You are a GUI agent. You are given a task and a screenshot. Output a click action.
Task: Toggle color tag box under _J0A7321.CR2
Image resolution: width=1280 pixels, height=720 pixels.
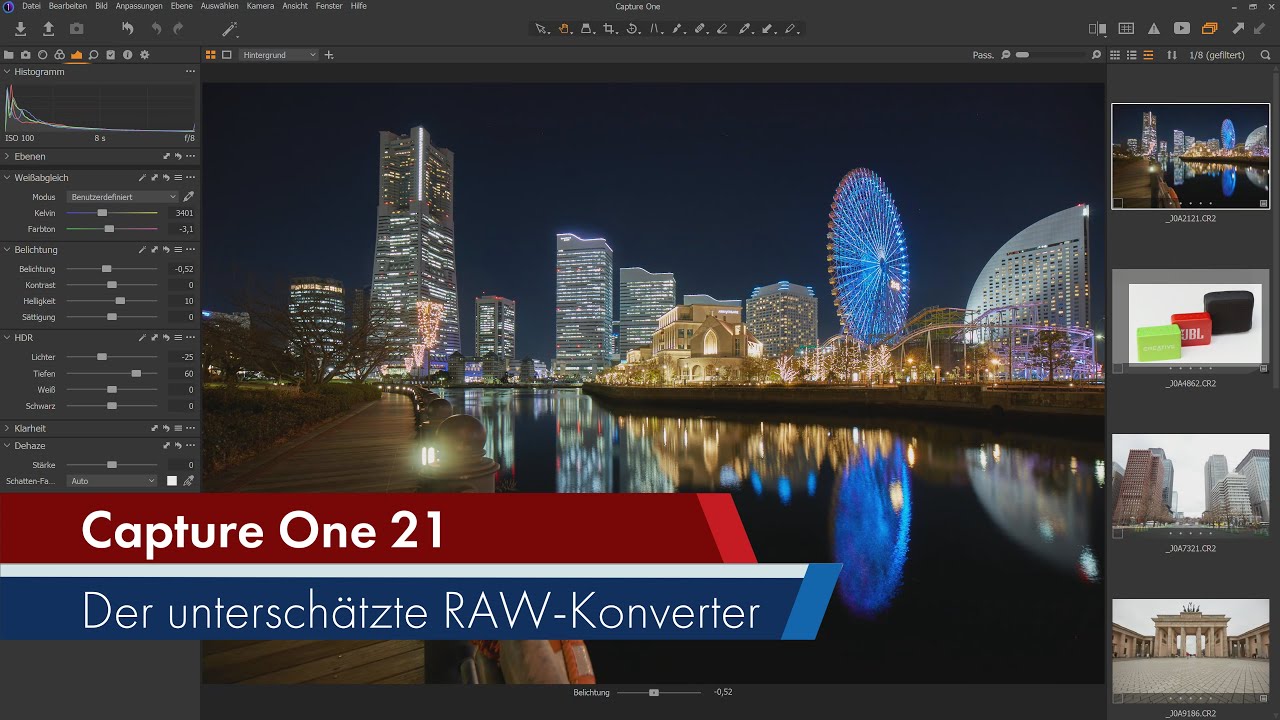[x=1118, y=534]
